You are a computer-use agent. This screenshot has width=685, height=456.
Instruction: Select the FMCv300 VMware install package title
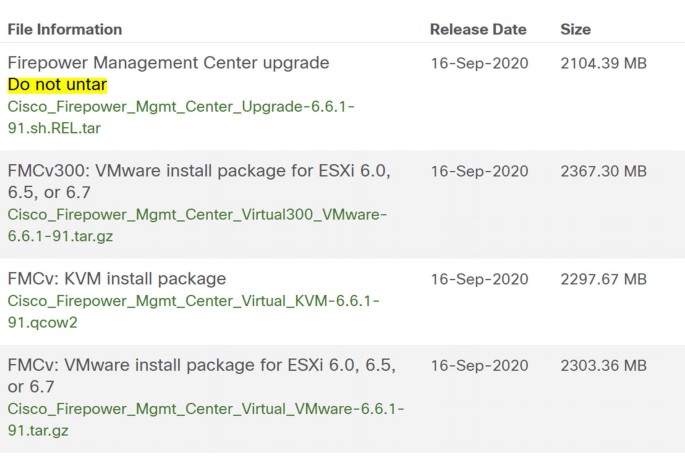point(199,181)
